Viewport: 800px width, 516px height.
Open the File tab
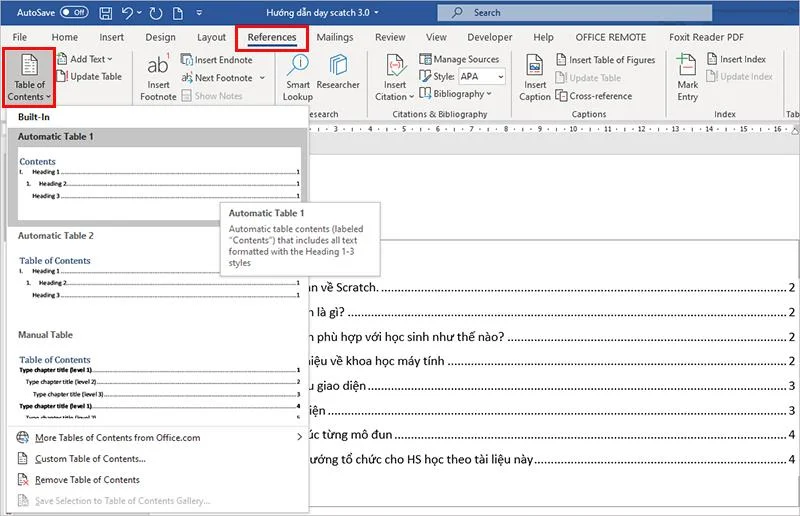(20, 37)
